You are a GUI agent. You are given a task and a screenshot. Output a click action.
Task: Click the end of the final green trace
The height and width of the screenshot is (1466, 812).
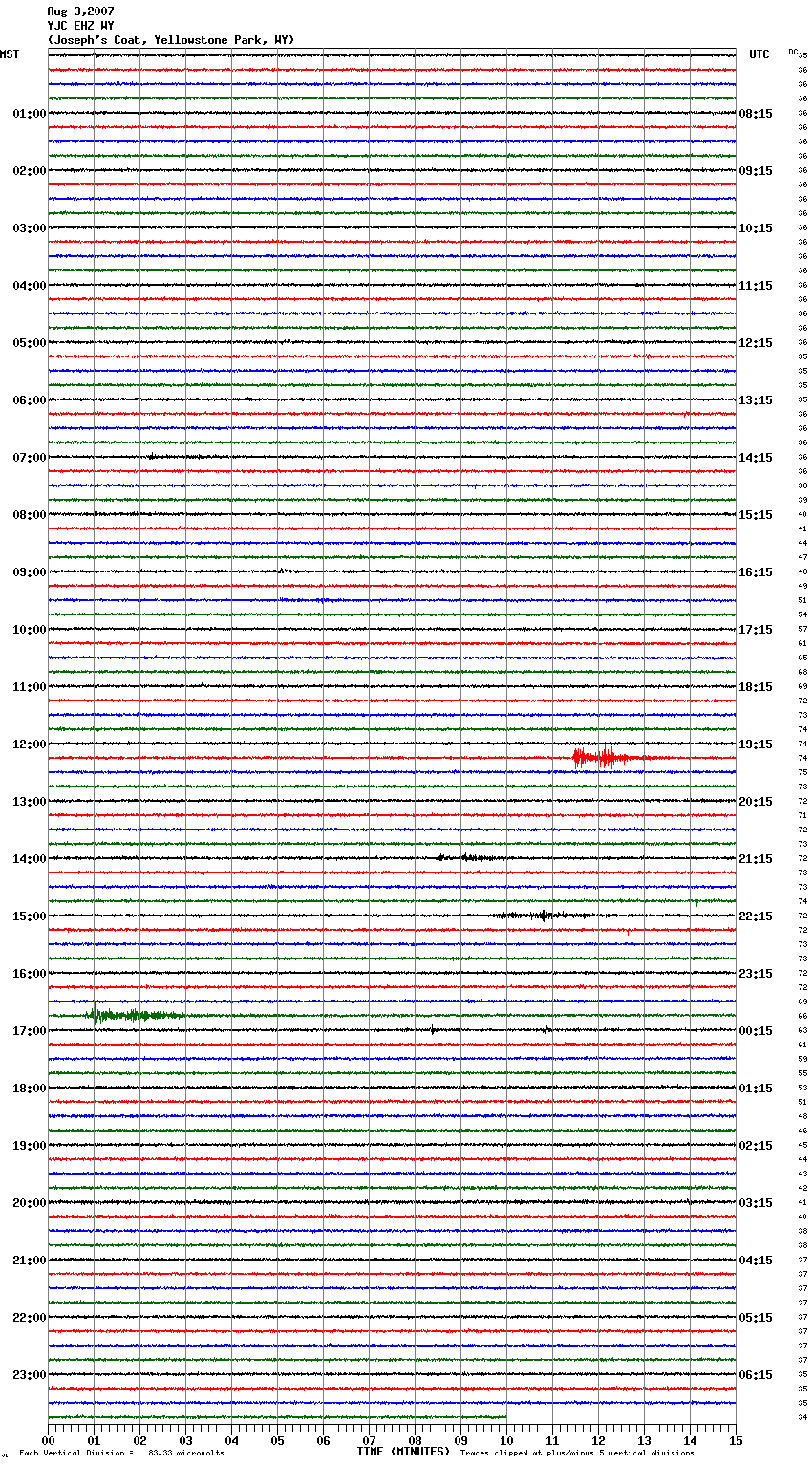(x=505, y=1417)
